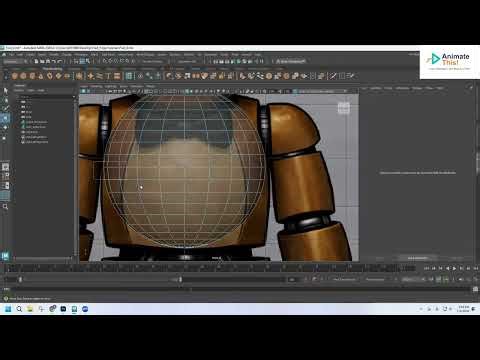Open the Script Editor icon on command line
480x360 pixels.
(x=476, y=289)
